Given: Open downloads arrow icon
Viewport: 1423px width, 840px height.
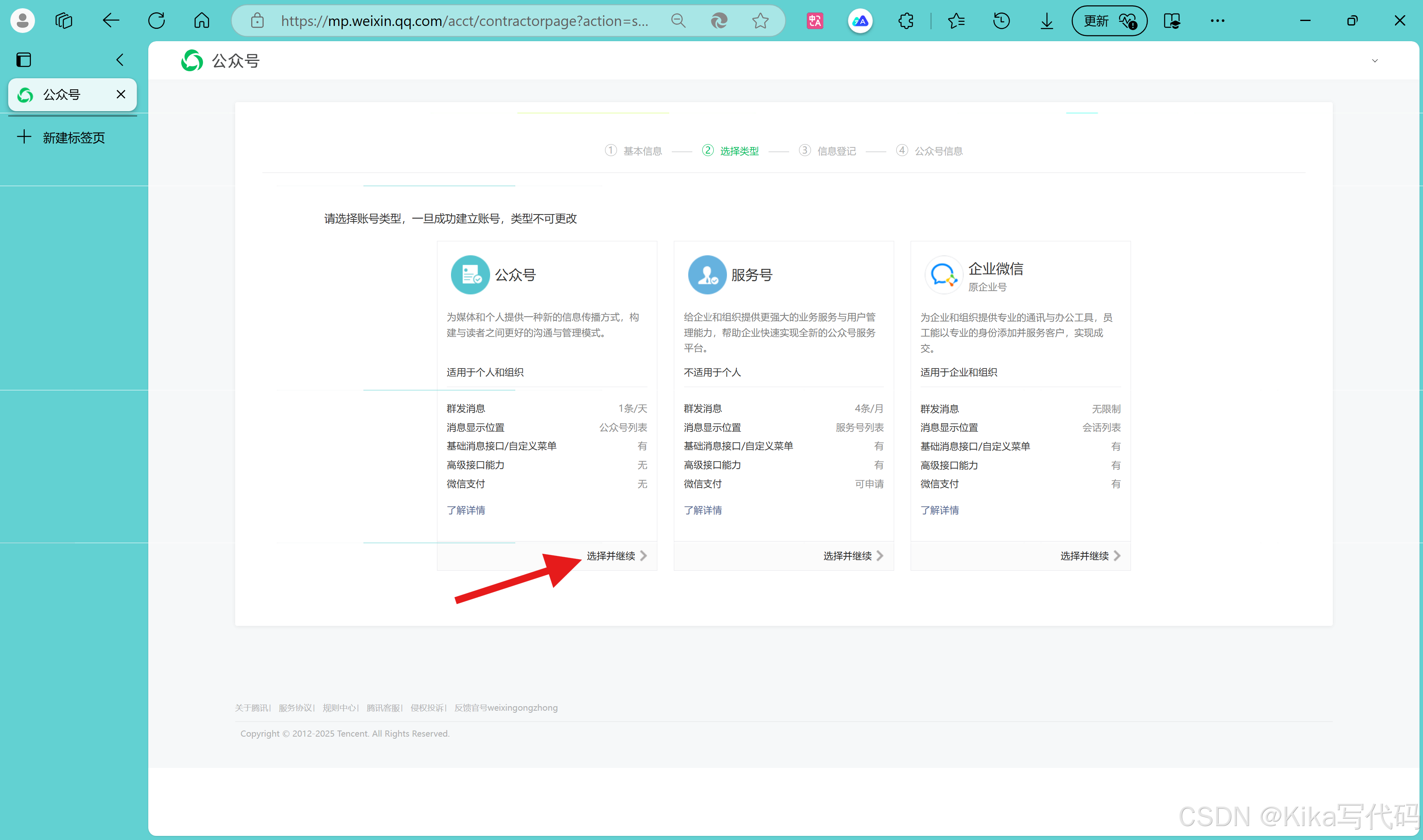Looking at the screenshot, I should tap(1047, 21).
